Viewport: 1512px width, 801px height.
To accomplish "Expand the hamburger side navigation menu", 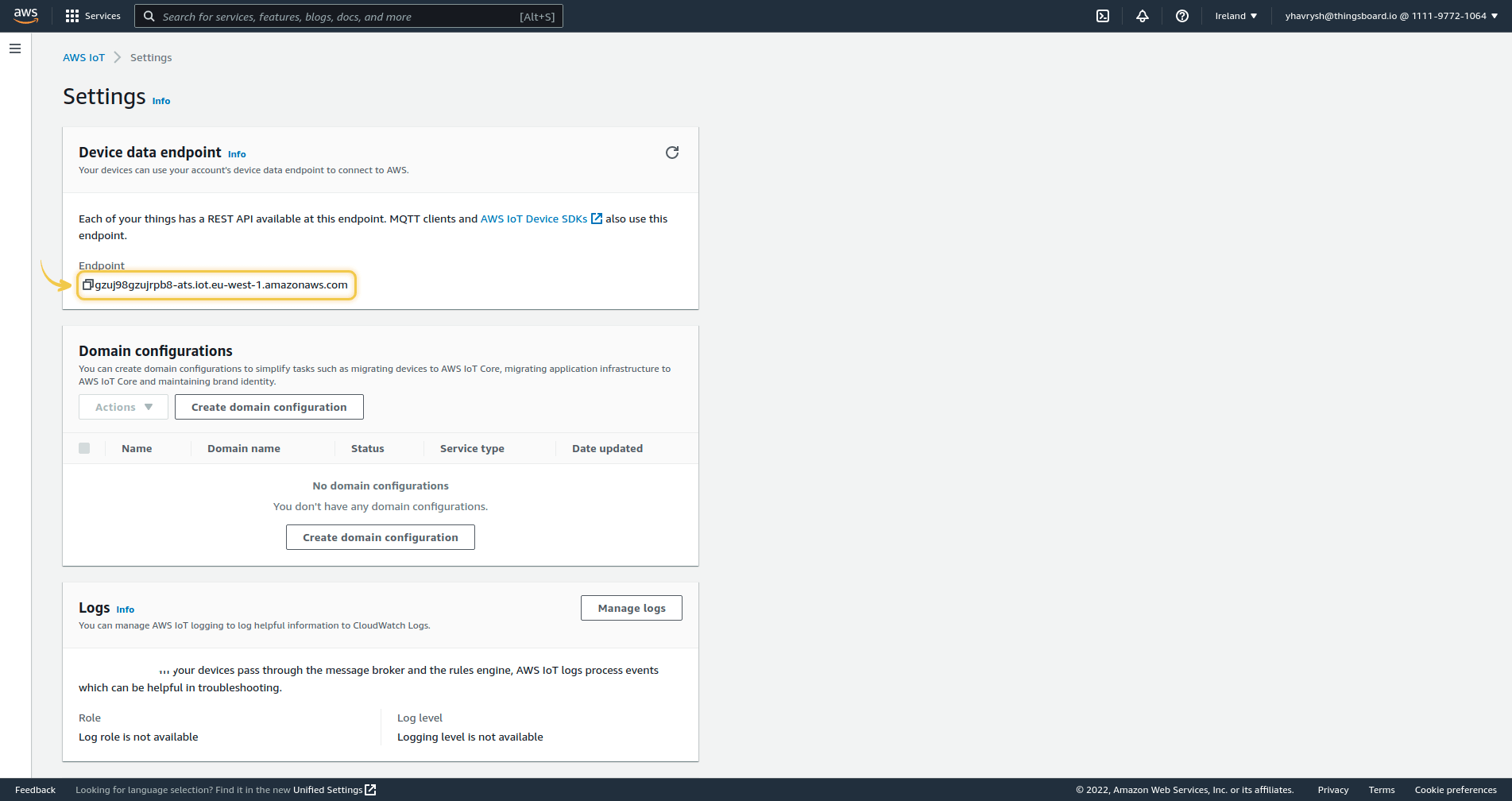I will pyautogui.click(x=15, y=48).
